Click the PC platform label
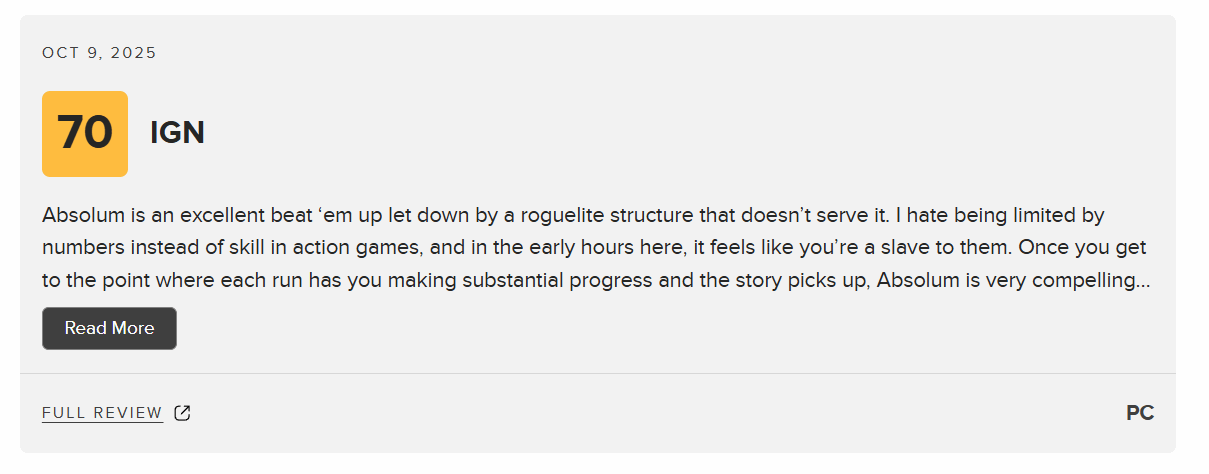 (1140, 413)
